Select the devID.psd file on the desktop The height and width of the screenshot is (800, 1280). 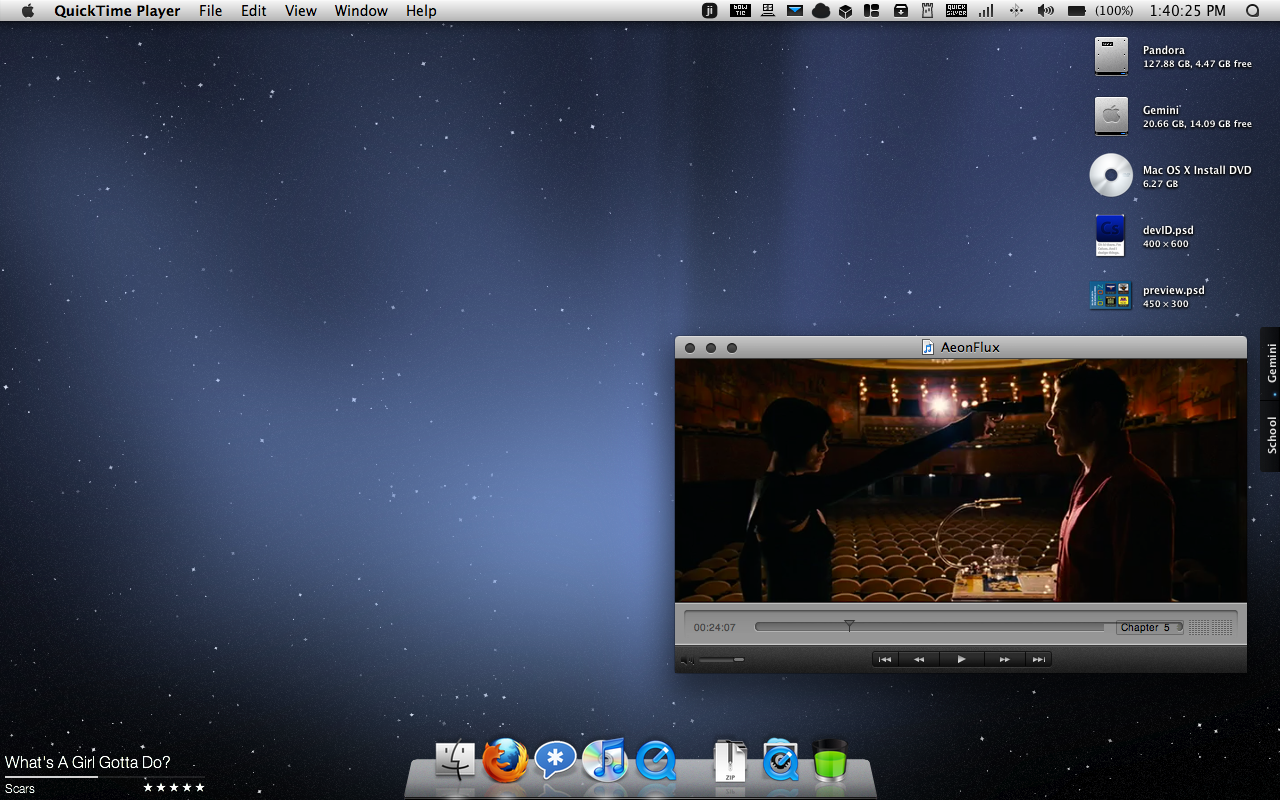pyautogui.click(x=1111, y=236)
